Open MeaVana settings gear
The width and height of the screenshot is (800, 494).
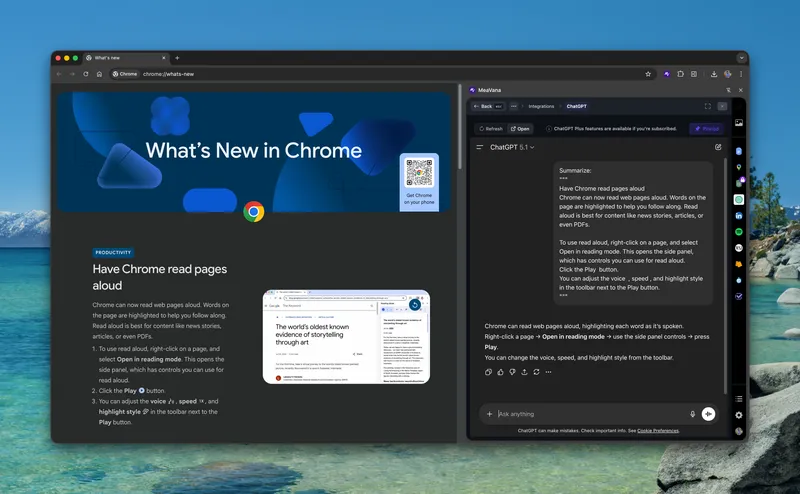739,415
